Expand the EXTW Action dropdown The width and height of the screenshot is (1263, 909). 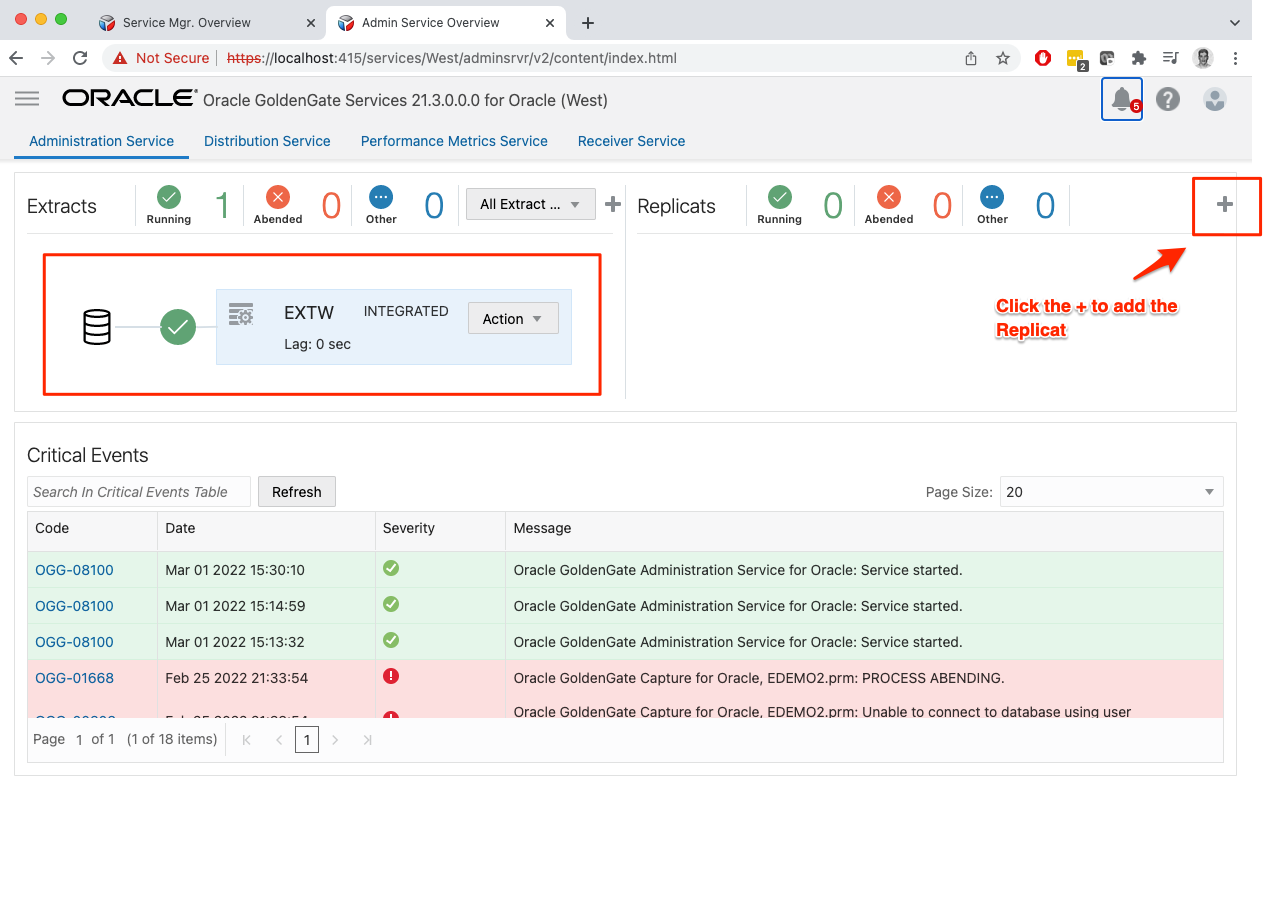512,319
